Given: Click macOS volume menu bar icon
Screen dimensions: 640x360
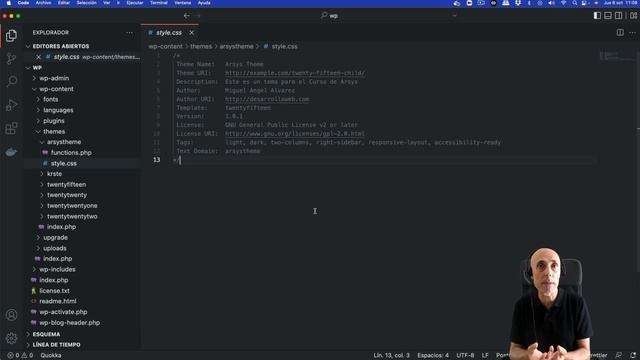Looking at the screenshot, I should click(x=551, y=3).
